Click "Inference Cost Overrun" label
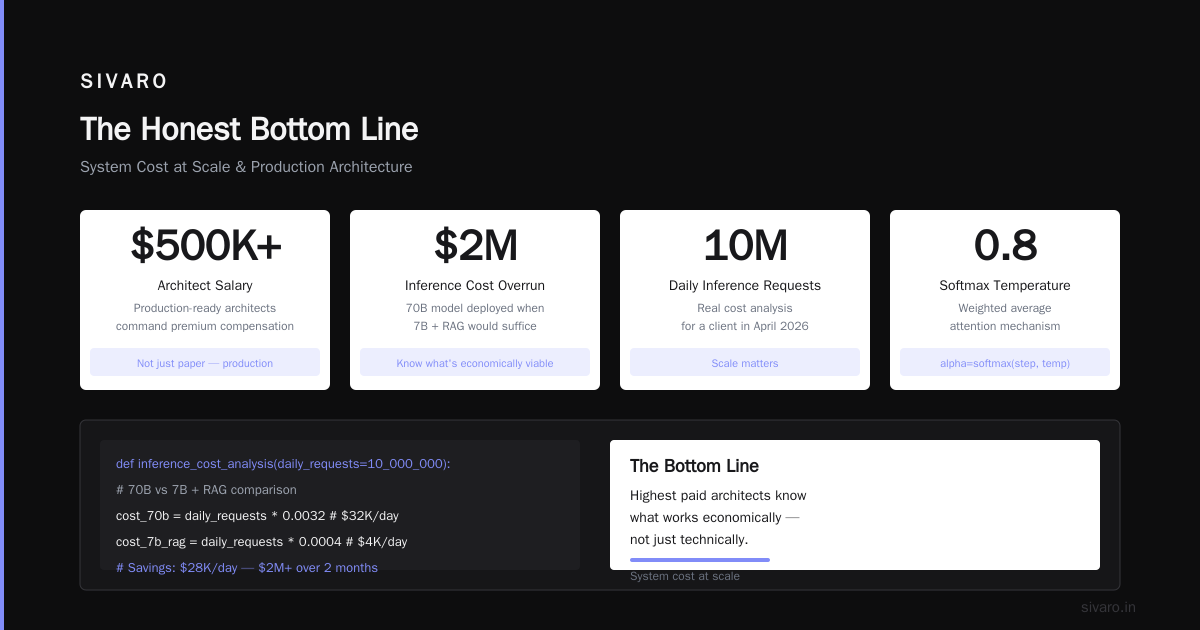 coord(475,286)
